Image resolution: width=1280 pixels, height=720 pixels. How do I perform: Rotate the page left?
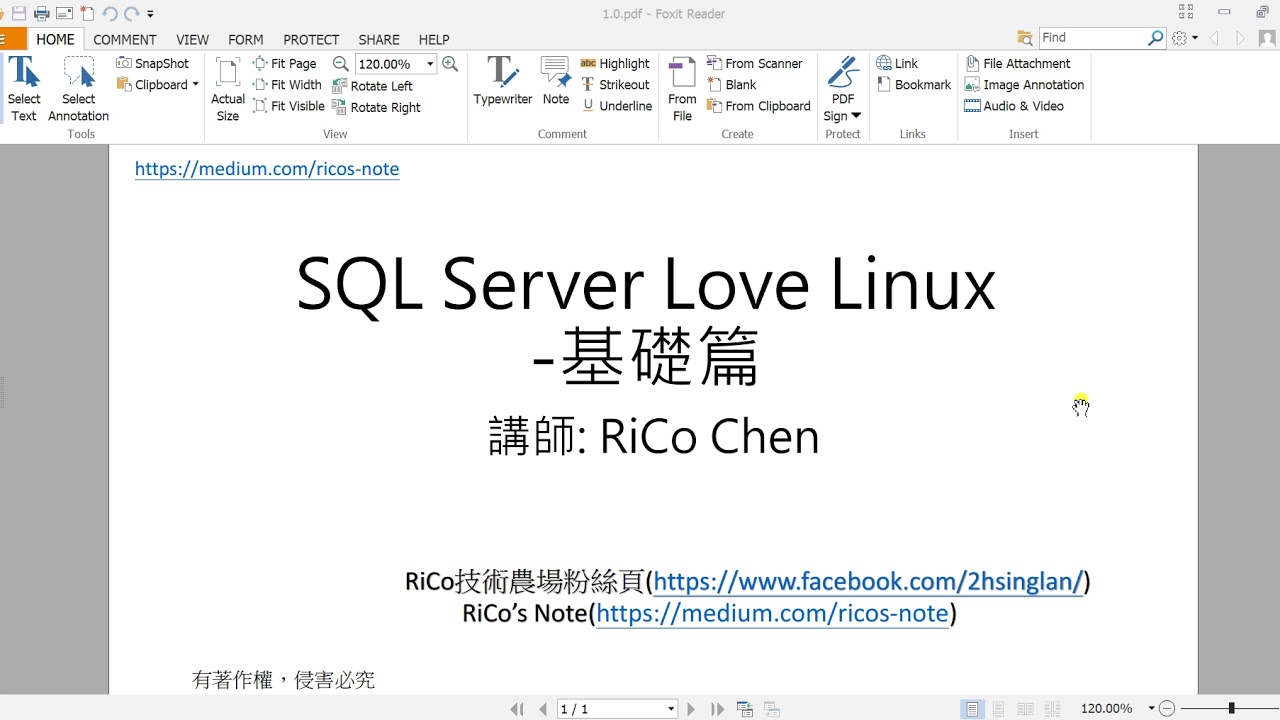[x=372, y=86]
